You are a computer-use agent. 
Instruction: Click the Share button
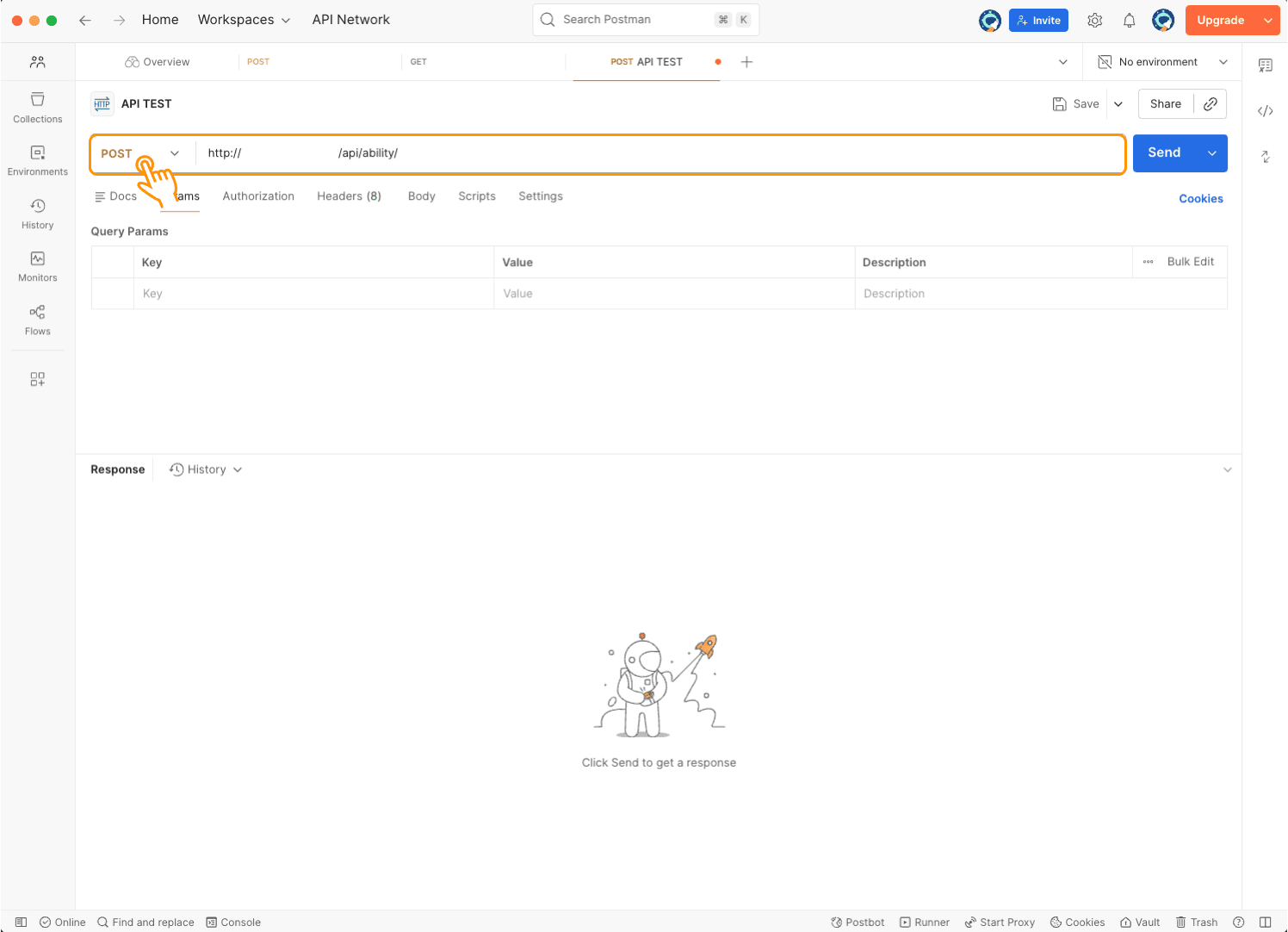(x=1166, y=104)
